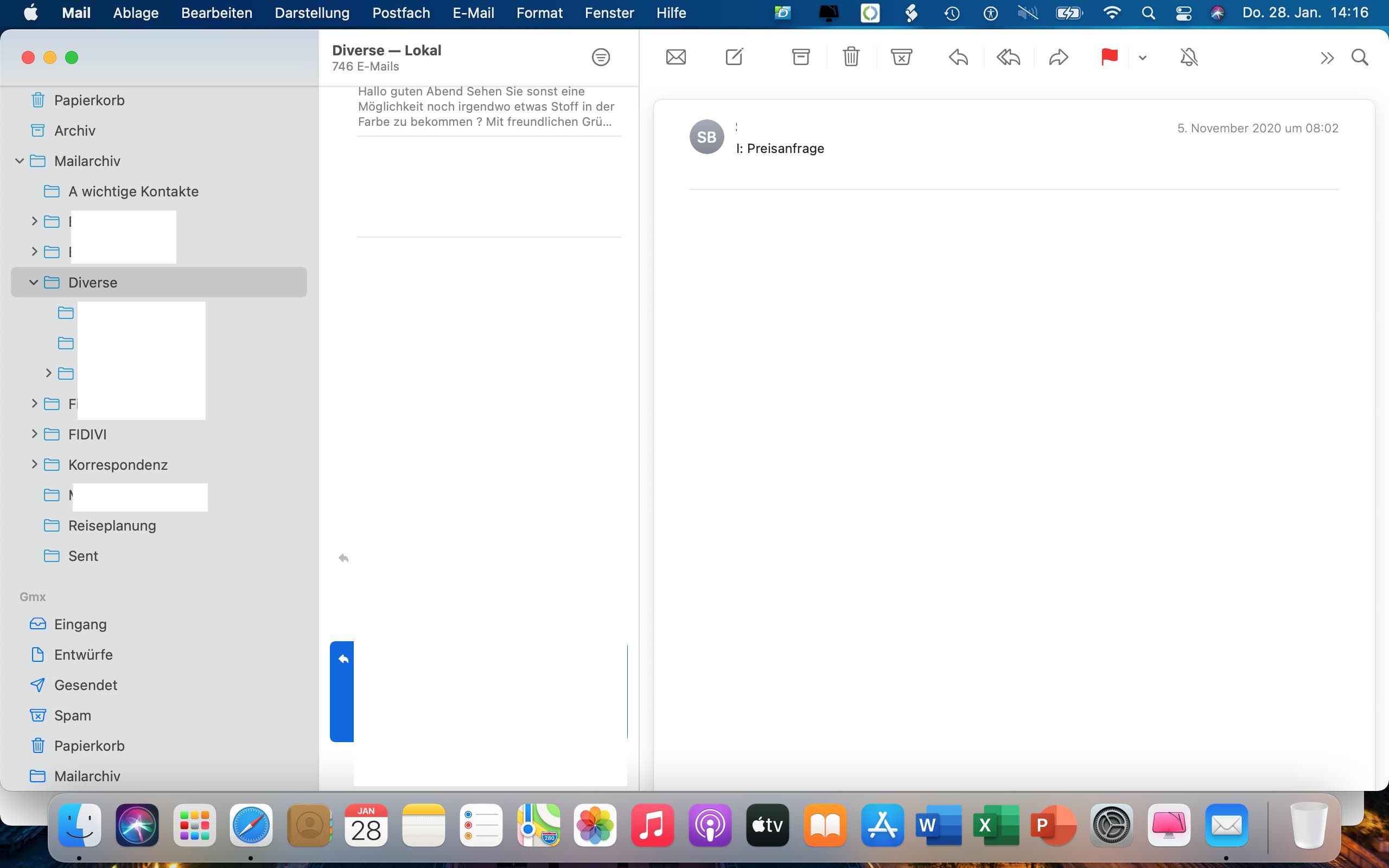Archive the selected message from the toolbar
The width and height of the screenshot is (1389, 868).
[x=801, y=58]
